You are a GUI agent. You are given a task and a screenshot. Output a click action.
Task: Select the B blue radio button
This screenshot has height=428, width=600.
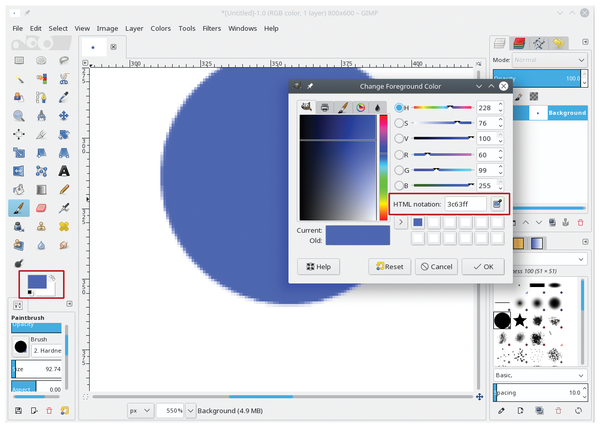(x=399, y=186)
